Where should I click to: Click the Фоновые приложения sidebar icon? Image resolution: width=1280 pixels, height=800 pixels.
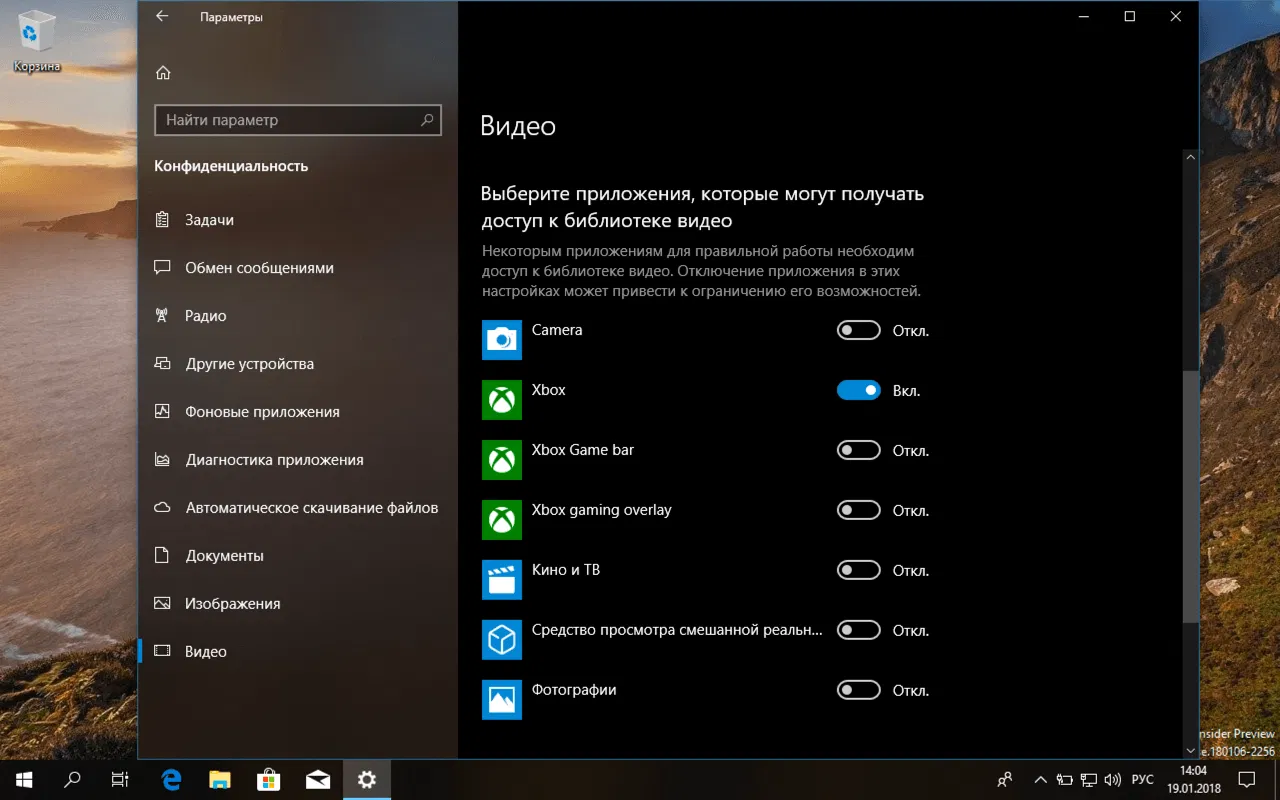coord(163,411)
